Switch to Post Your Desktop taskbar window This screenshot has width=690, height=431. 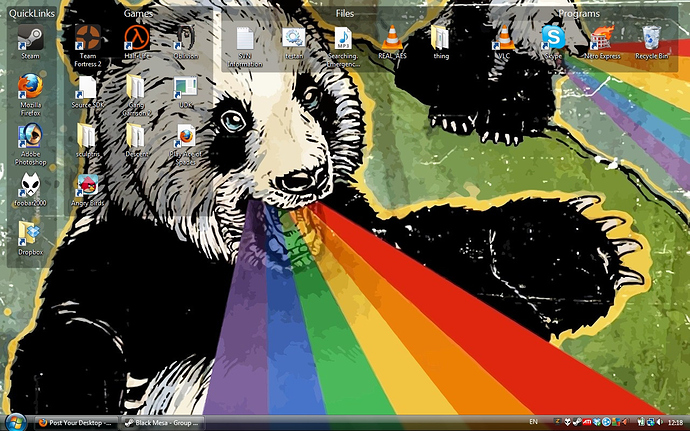click(x=76, y=423)
